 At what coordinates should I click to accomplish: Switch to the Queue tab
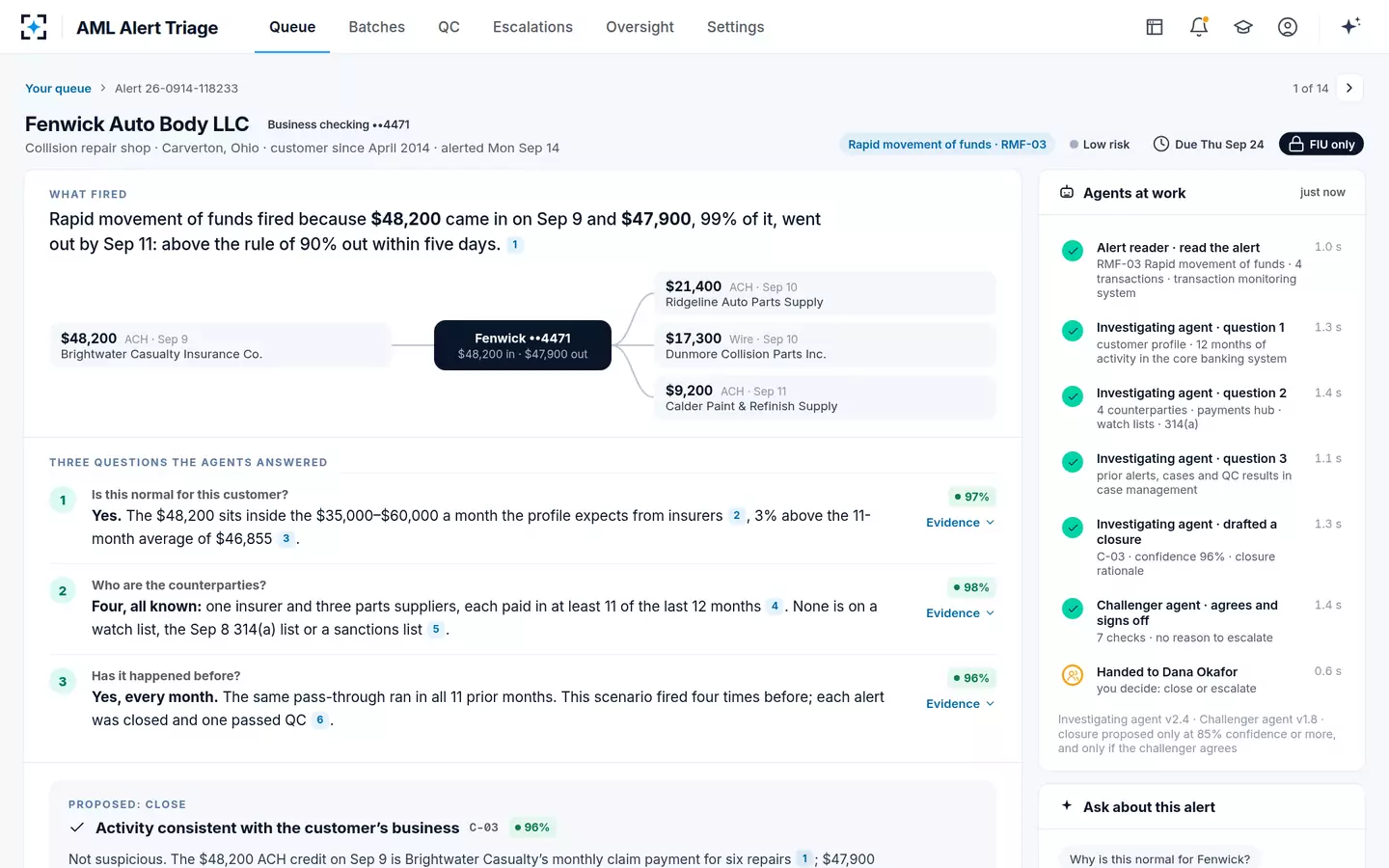point(292,27)
